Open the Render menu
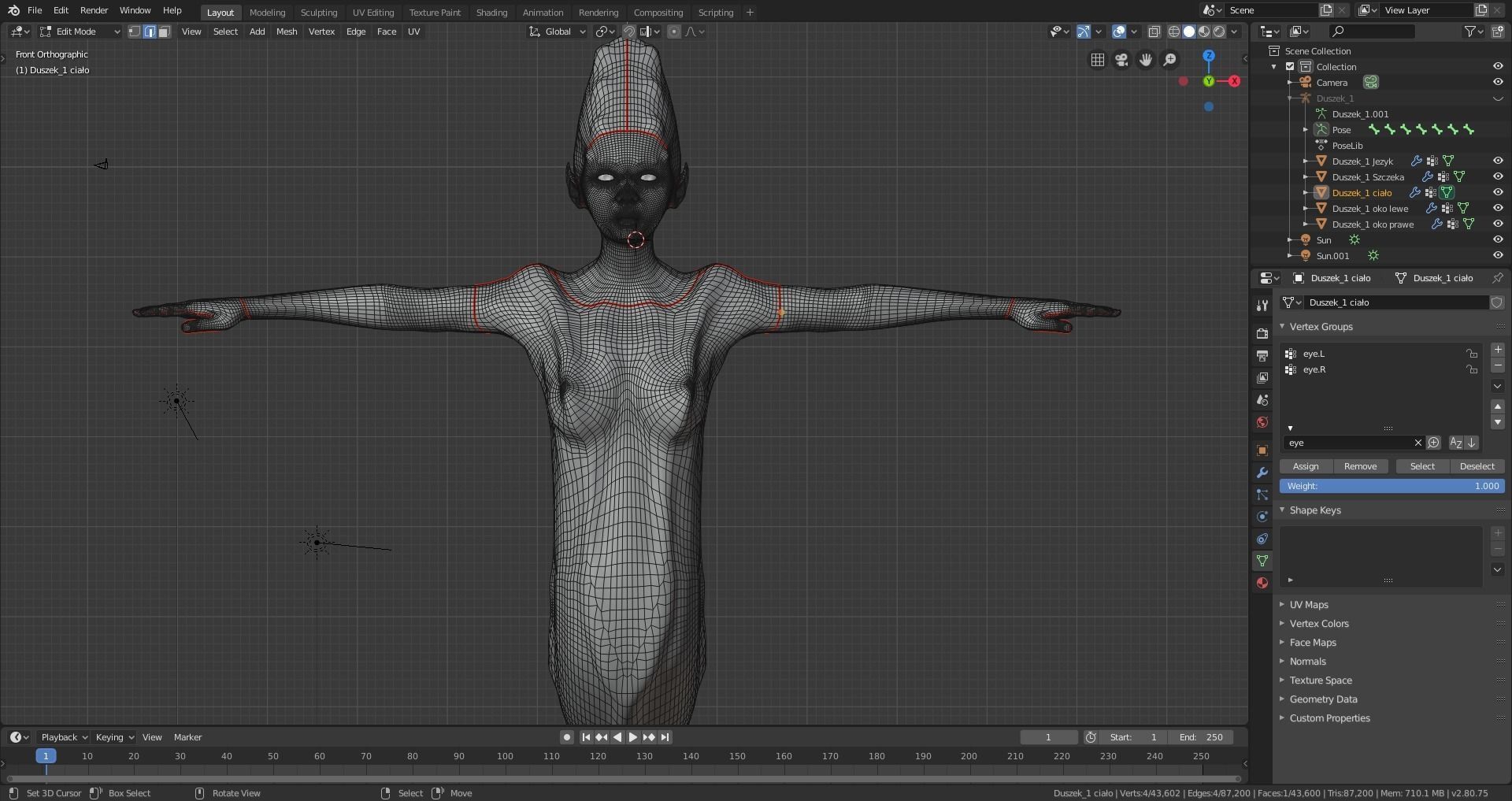Viewport: 1512px width, 801px height. (x=94, y=10)
